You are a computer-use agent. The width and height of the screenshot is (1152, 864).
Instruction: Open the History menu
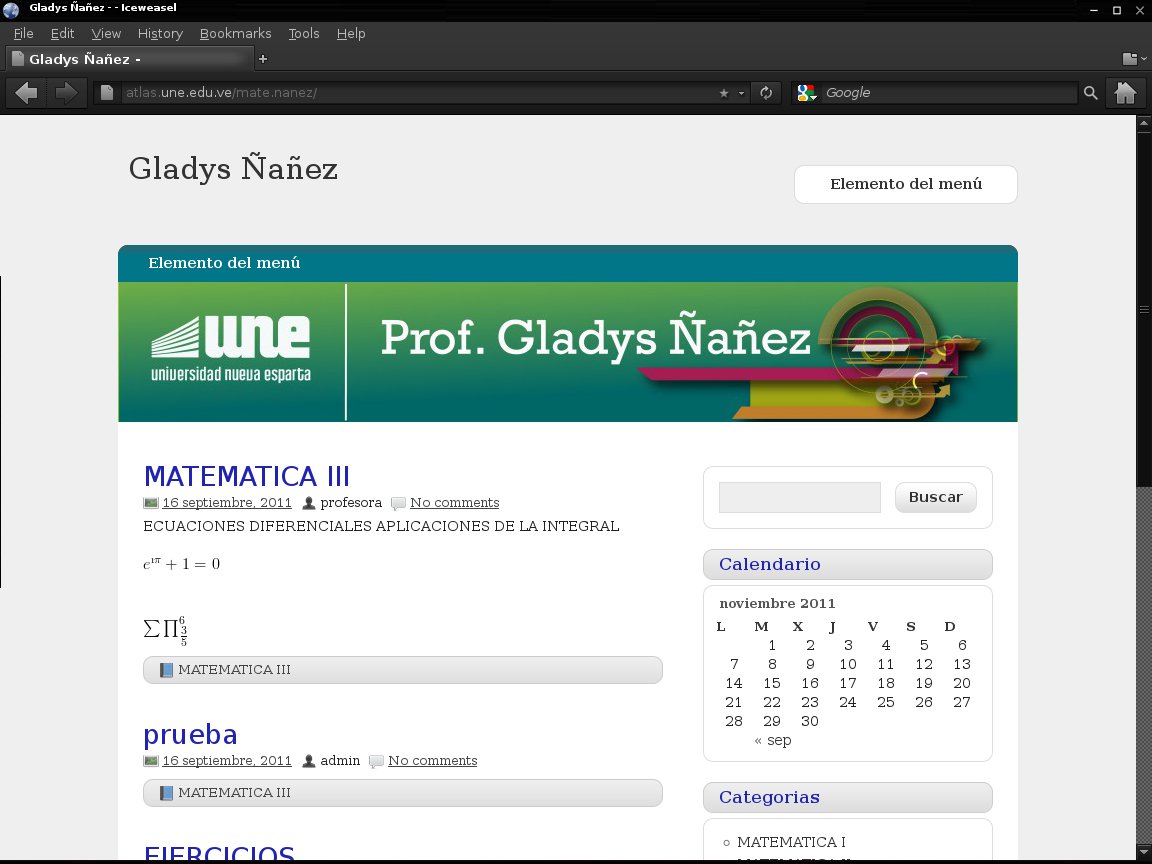click(x=159, y=33)
